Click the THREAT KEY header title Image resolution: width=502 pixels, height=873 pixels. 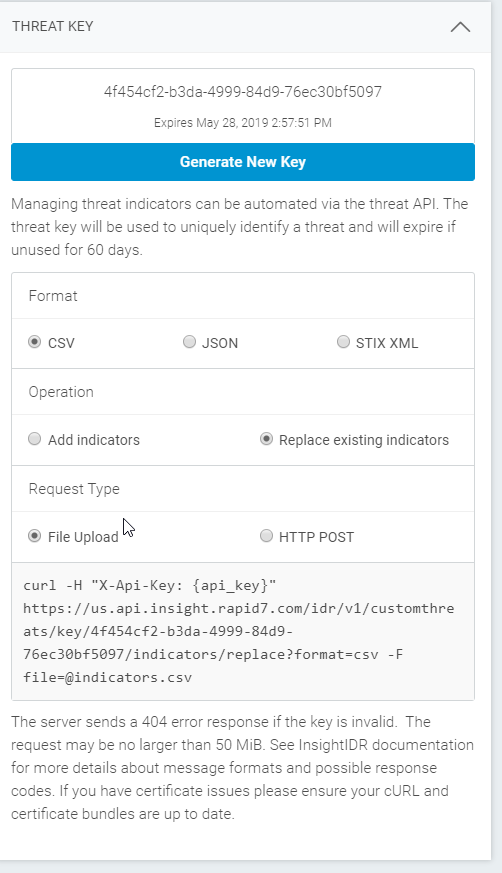(53, 26)
